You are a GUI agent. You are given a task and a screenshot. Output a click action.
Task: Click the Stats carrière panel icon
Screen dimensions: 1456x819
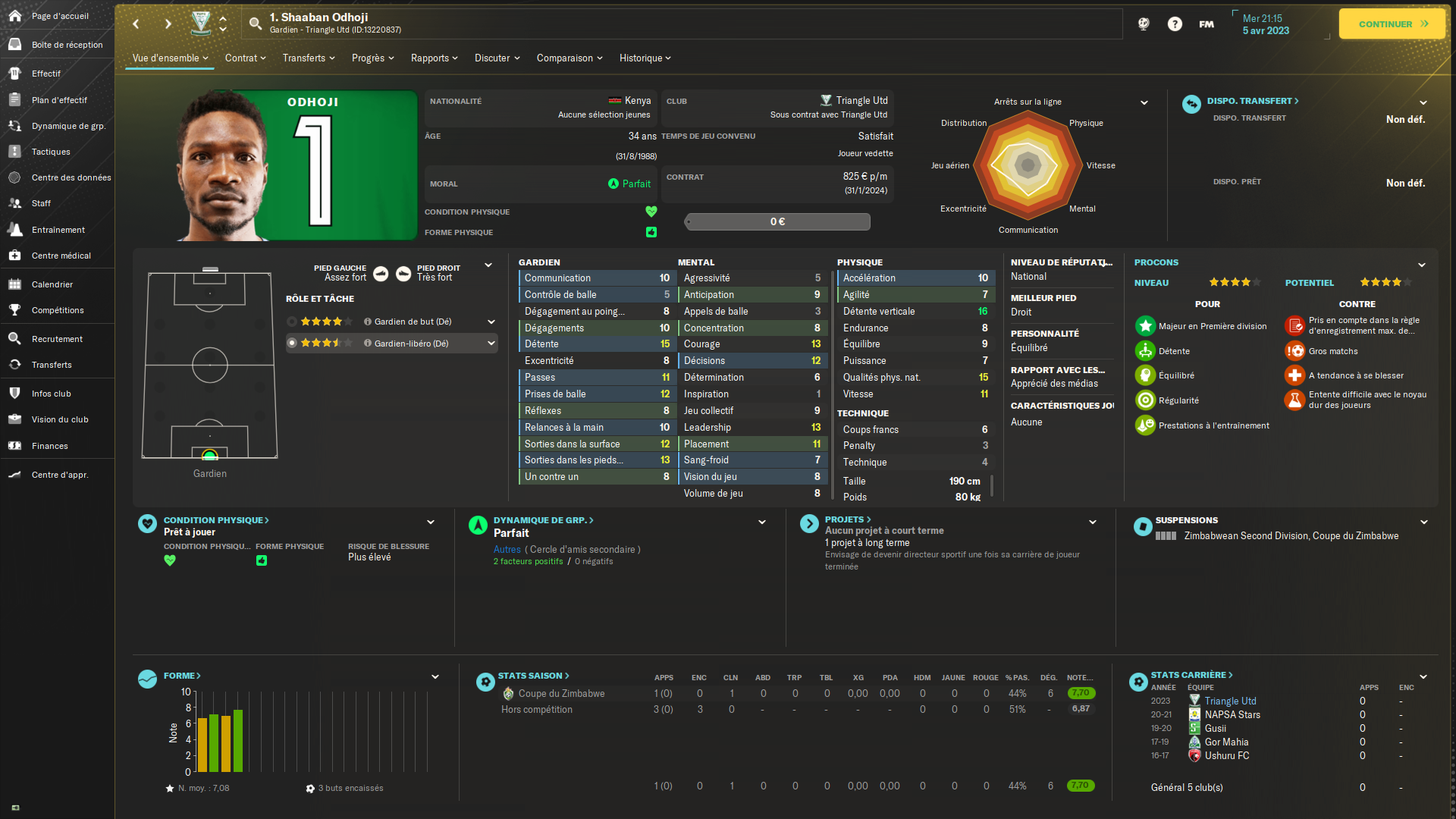point(1138,682)
